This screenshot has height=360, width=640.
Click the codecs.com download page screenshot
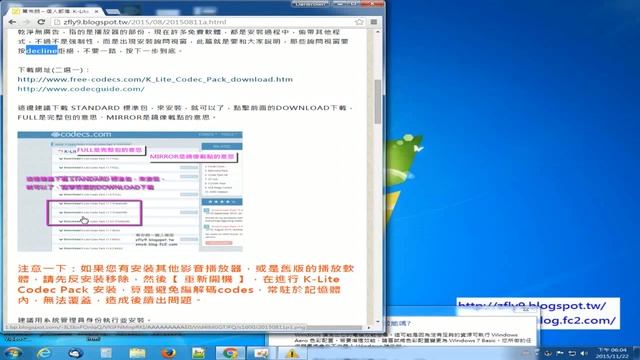click(130, 191)
